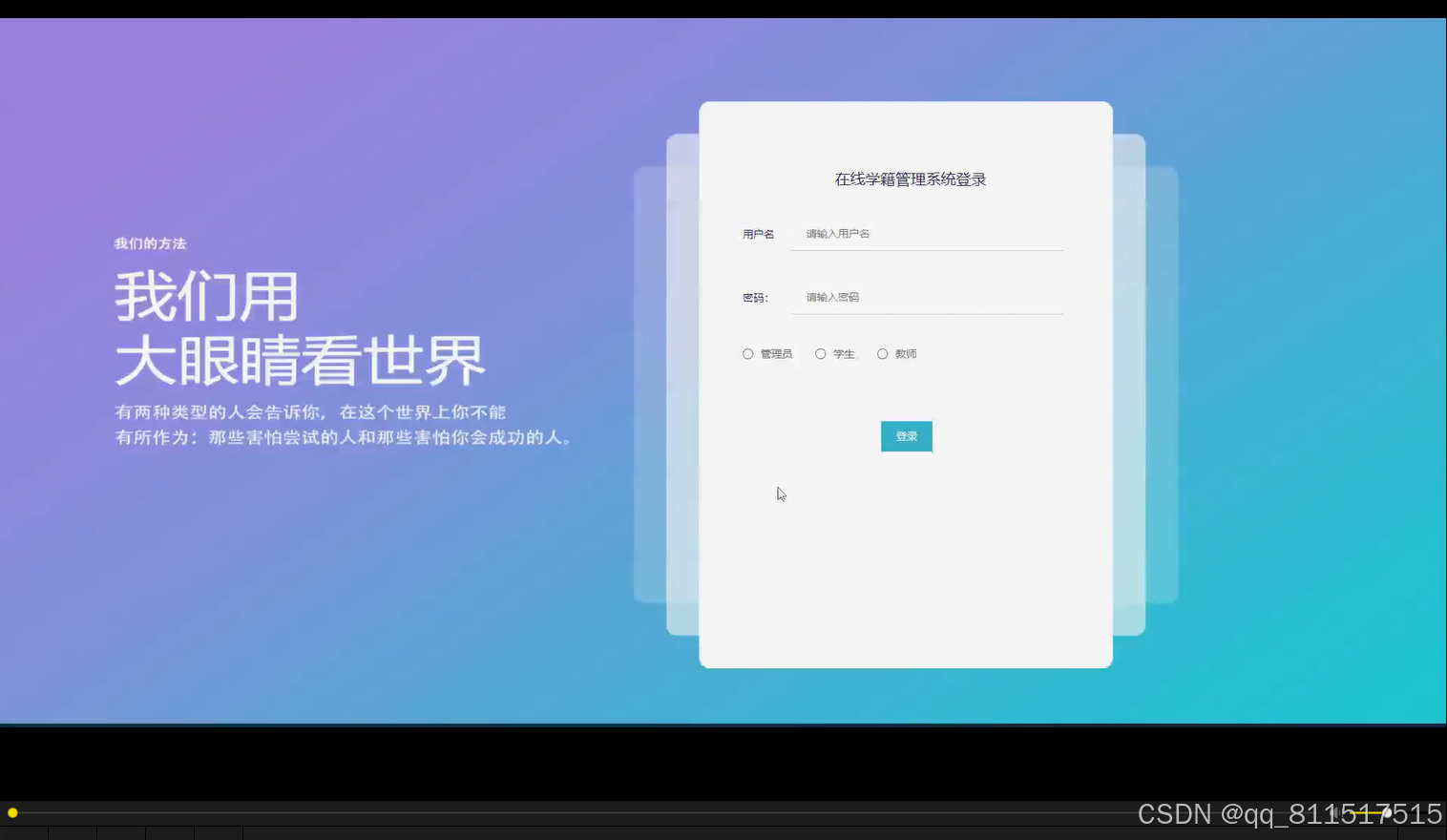Click the 用户名 field label
Viewport: 1447px width, 840px height.
(x=758, y=233)
